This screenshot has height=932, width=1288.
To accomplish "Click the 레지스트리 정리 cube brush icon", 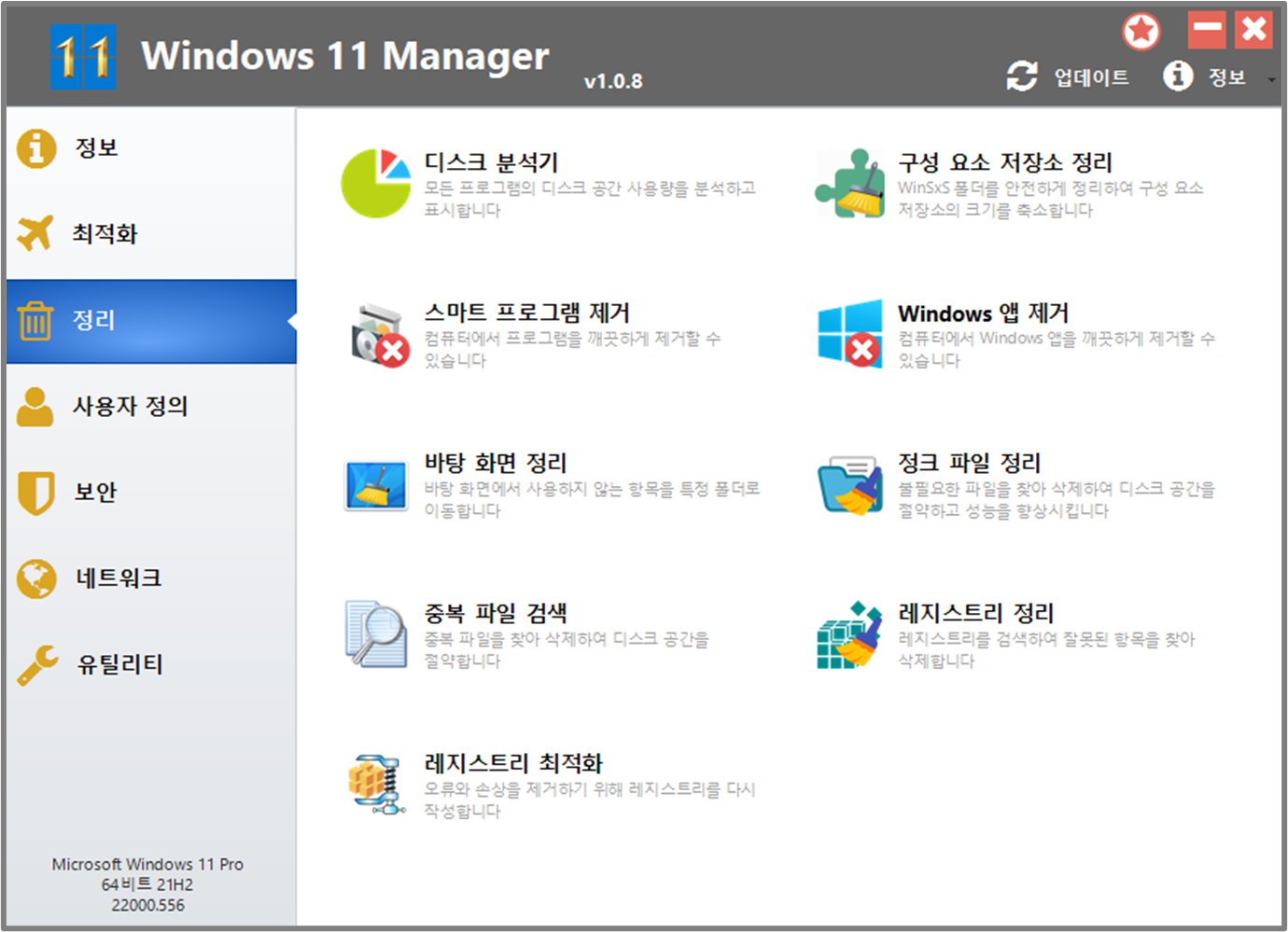I will tap(849, 635).
